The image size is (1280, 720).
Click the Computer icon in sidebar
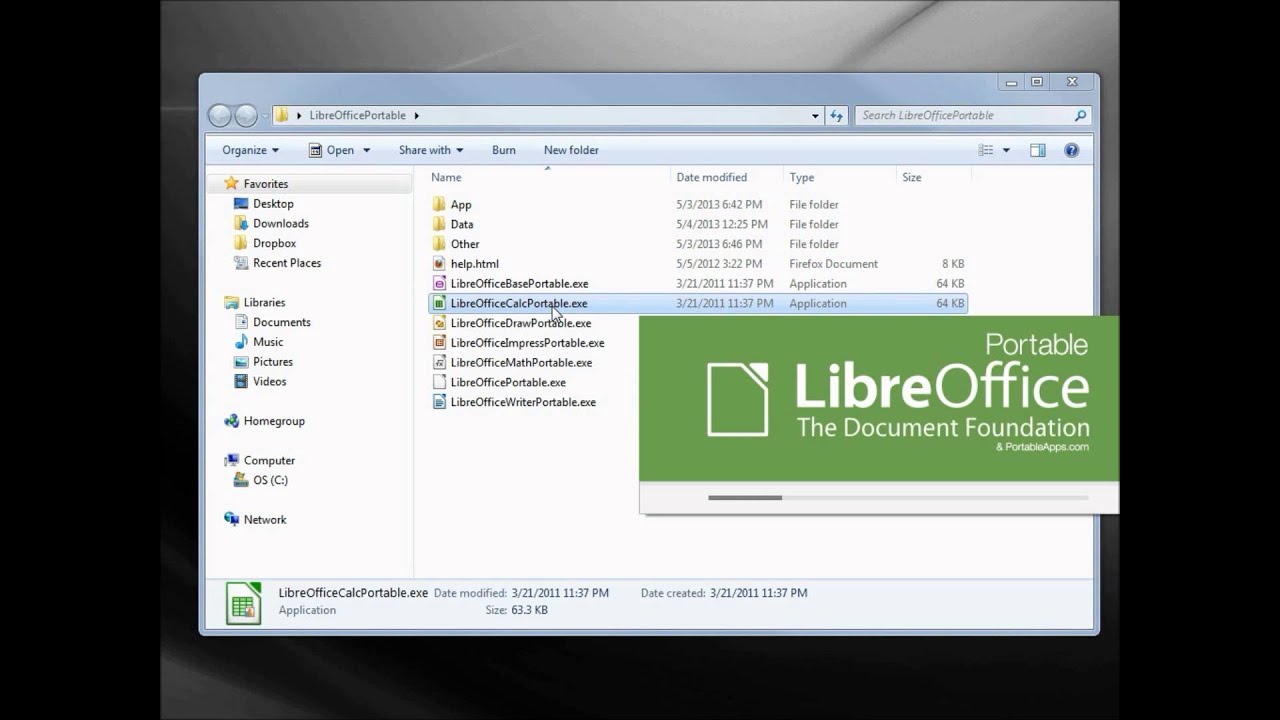(231, 460)
